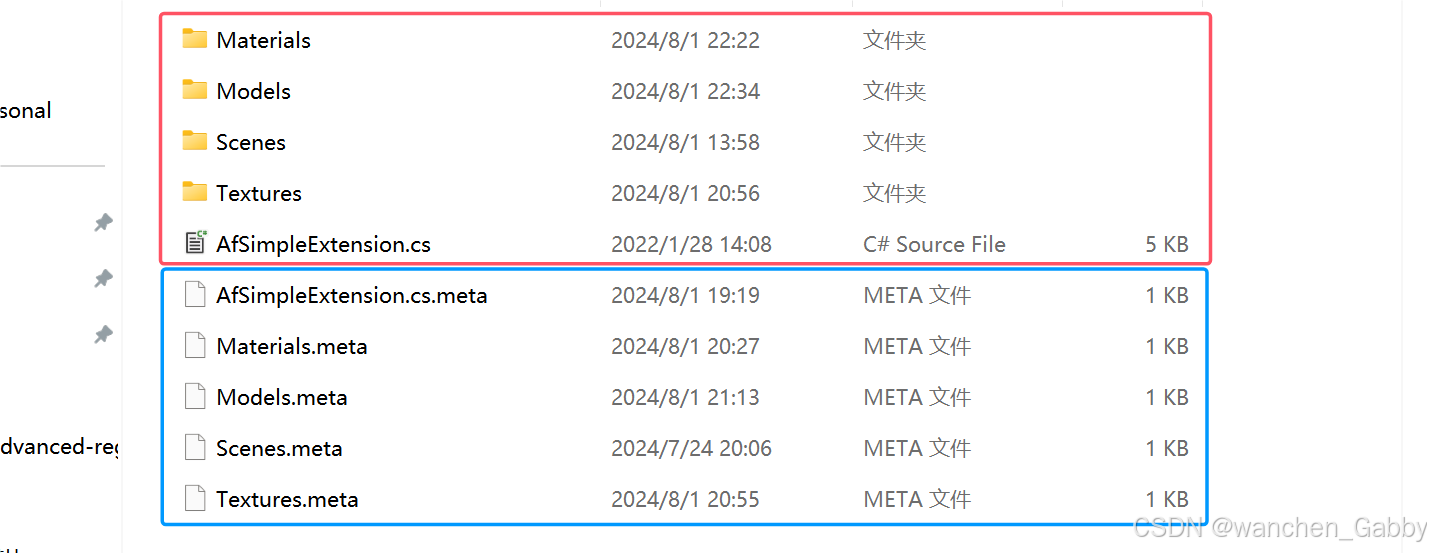This screenshot has width=1431, height=553.
Task: Select the Scenes.meta file name
Action: point(279,448)
